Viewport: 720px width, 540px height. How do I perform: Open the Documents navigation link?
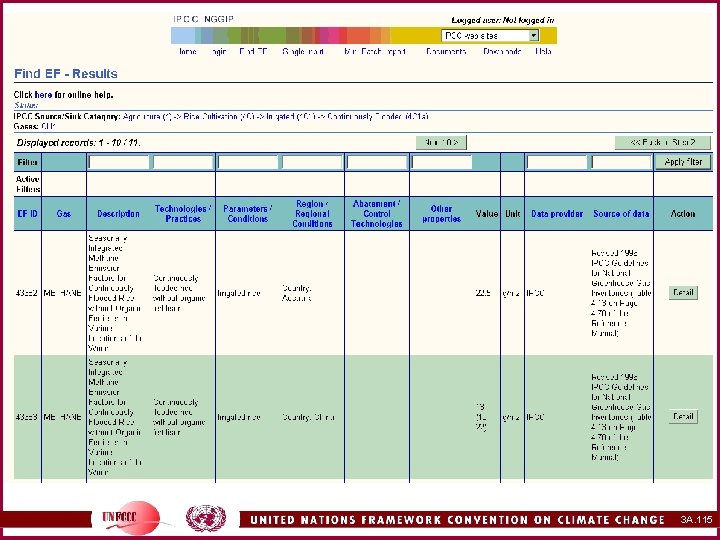tap(446, 51)
